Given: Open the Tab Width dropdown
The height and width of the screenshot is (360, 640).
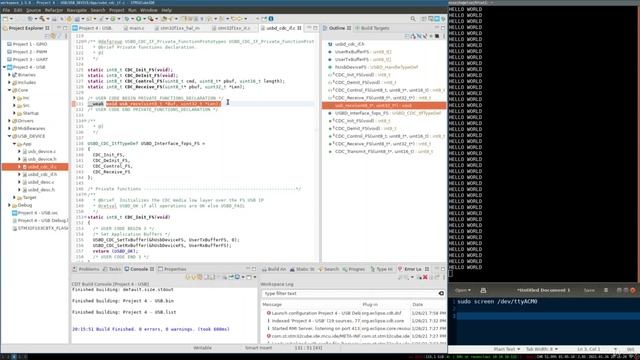Looking at the screenshot, I should (x=541, y=349).
